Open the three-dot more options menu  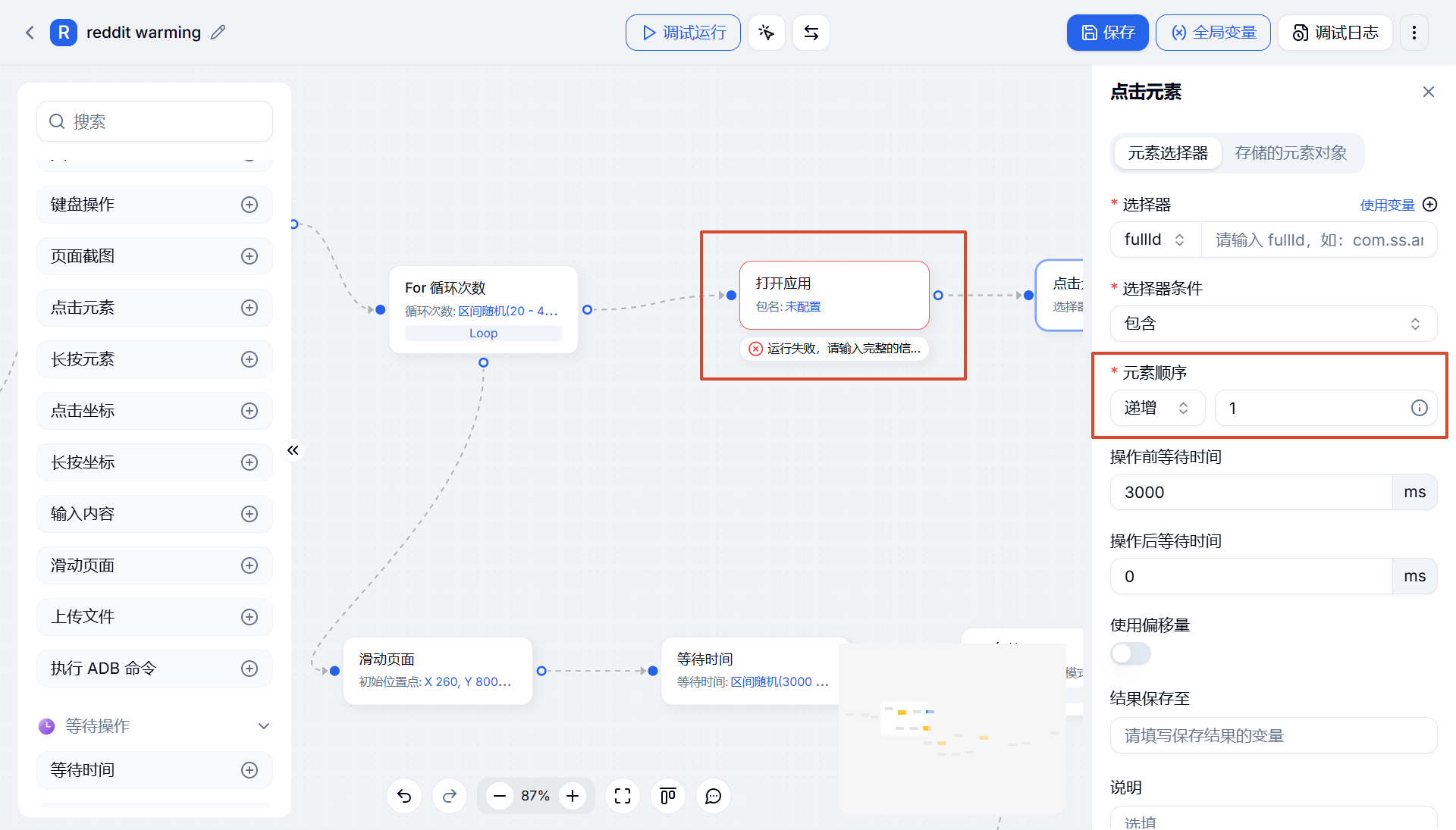click(x=1414, y=33)
